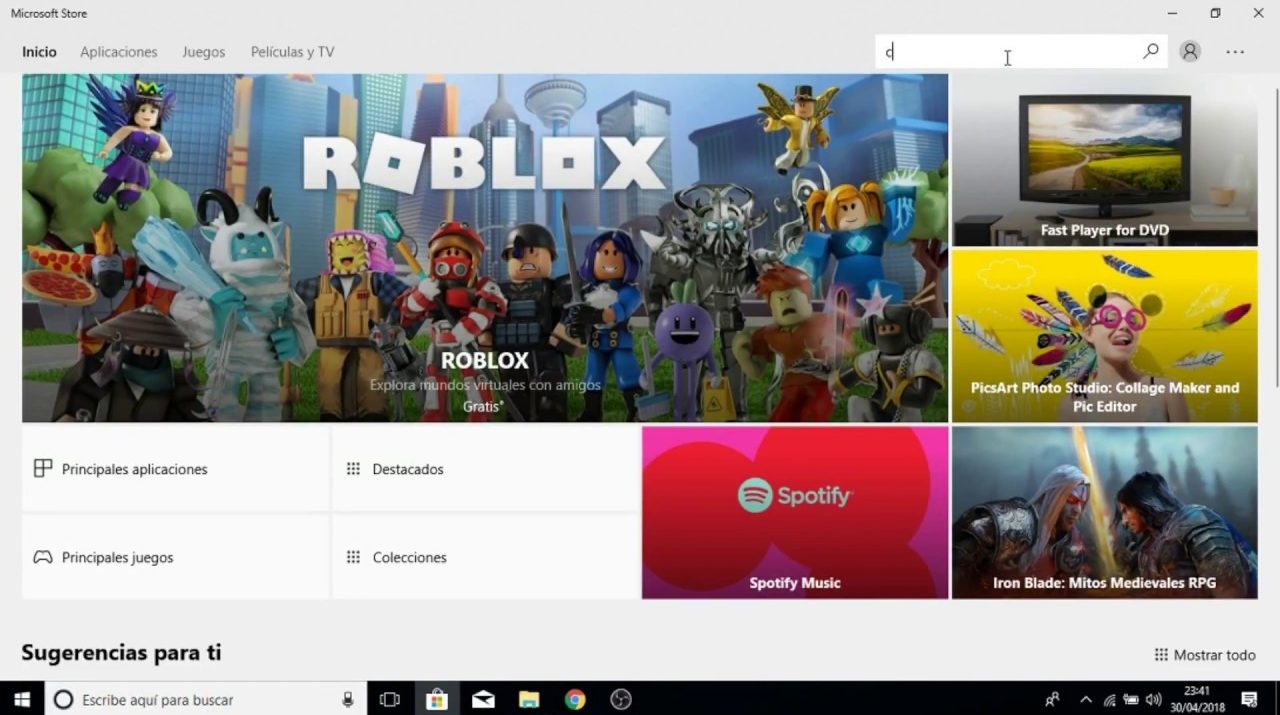This screenshot has width=1280, height=715.
Task: Click the taskbar volume speaker icon
Action: point(1153,699)
